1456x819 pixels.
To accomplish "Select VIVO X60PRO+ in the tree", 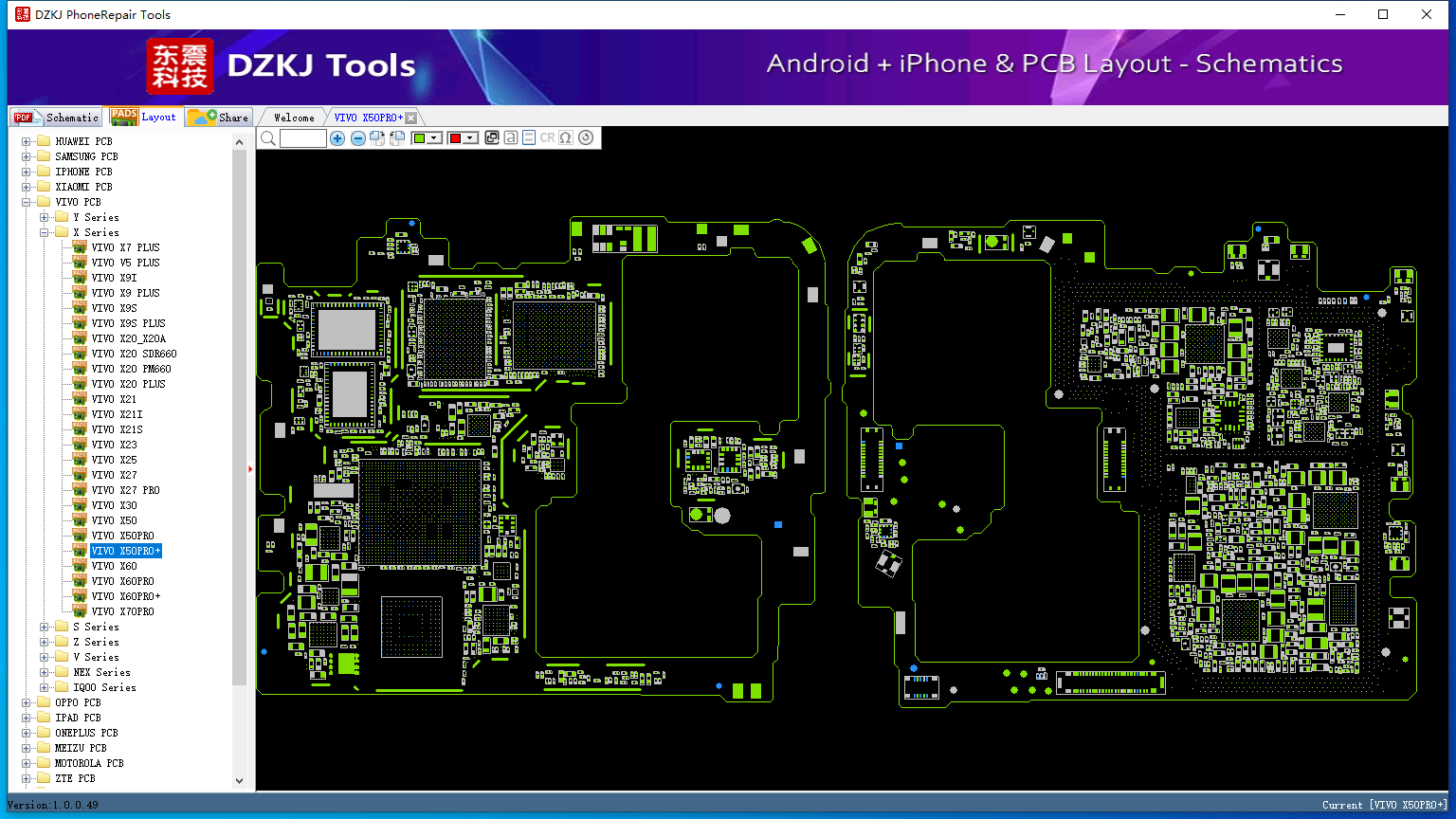I will [125, 596].
